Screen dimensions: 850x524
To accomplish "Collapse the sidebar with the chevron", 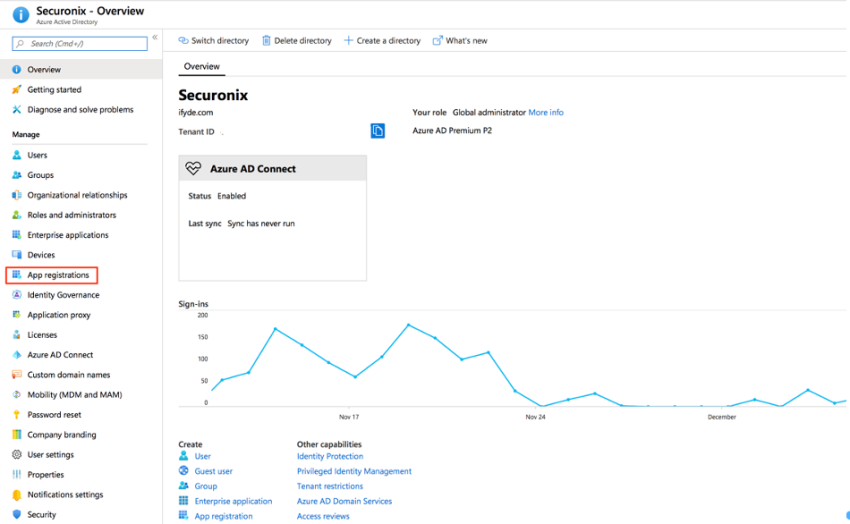I will click(x=155, y=38).
